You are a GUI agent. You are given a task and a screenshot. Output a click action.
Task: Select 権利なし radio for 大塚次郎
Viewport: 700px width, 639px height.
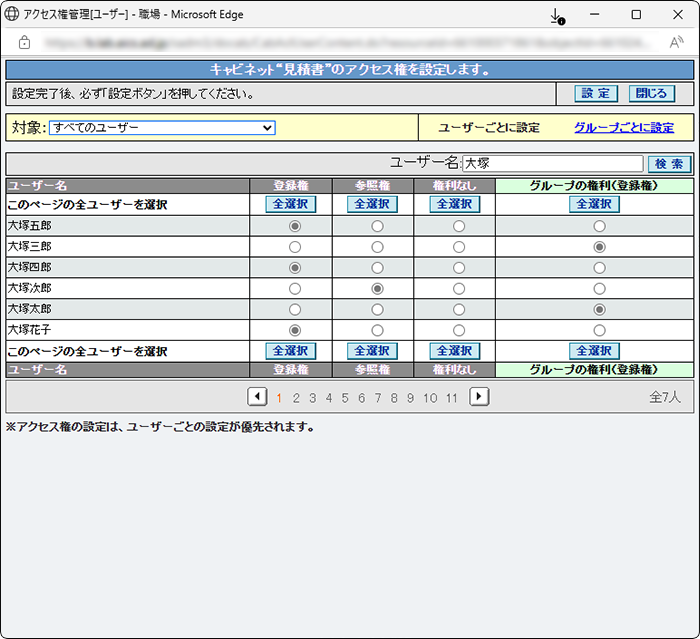[459, 289]
